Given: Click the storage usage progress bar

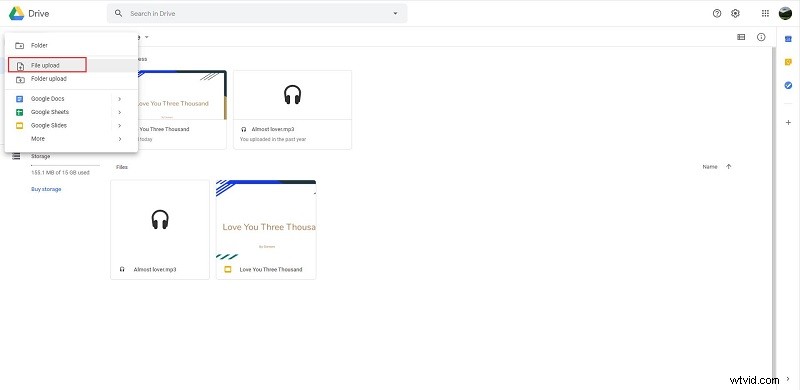Looking at the screenshot, I should 65,165.
